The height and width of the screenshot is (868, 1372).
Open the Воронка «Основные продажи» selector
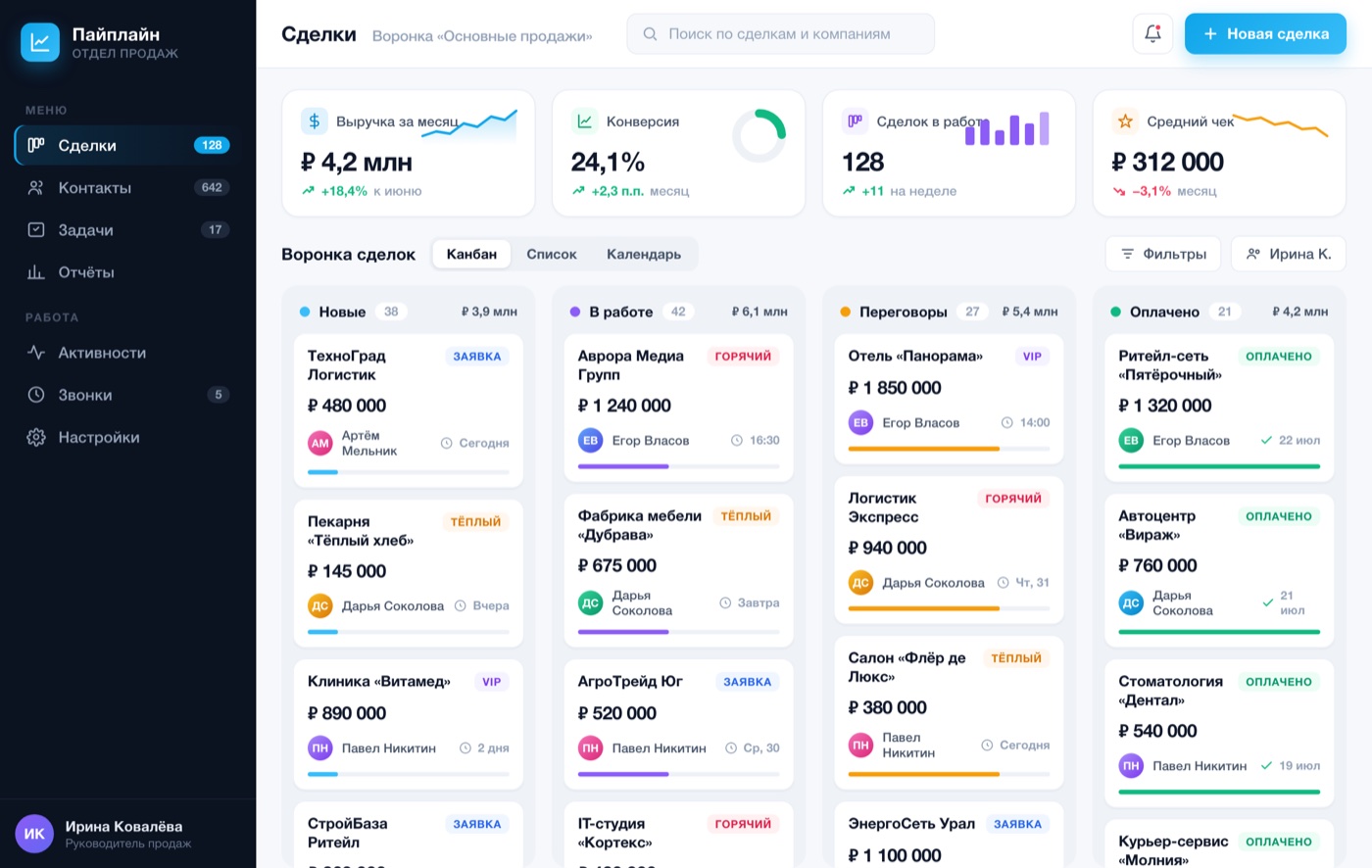(x=482, y=36)
